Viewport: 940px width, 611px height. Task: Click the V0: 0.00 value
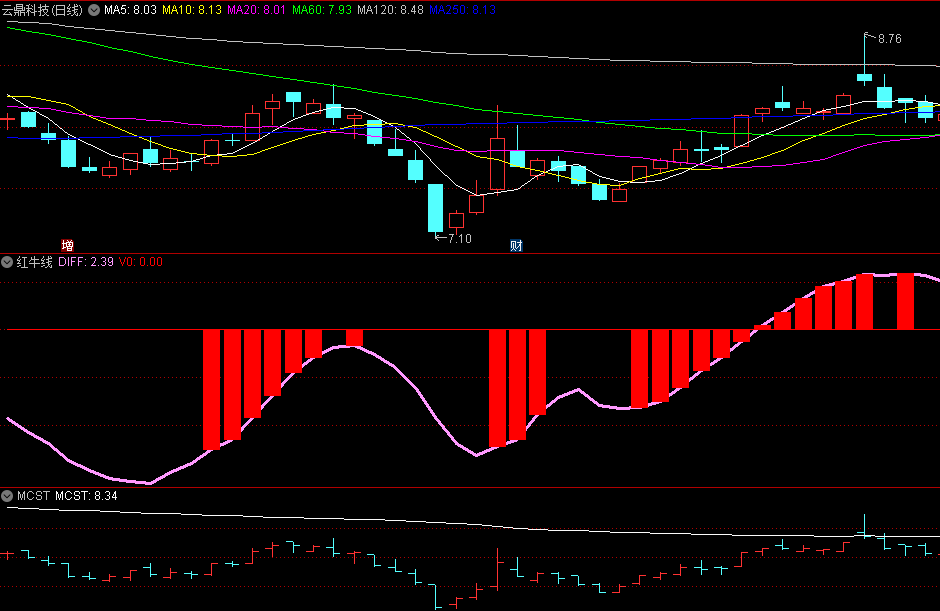click(141, 262)
